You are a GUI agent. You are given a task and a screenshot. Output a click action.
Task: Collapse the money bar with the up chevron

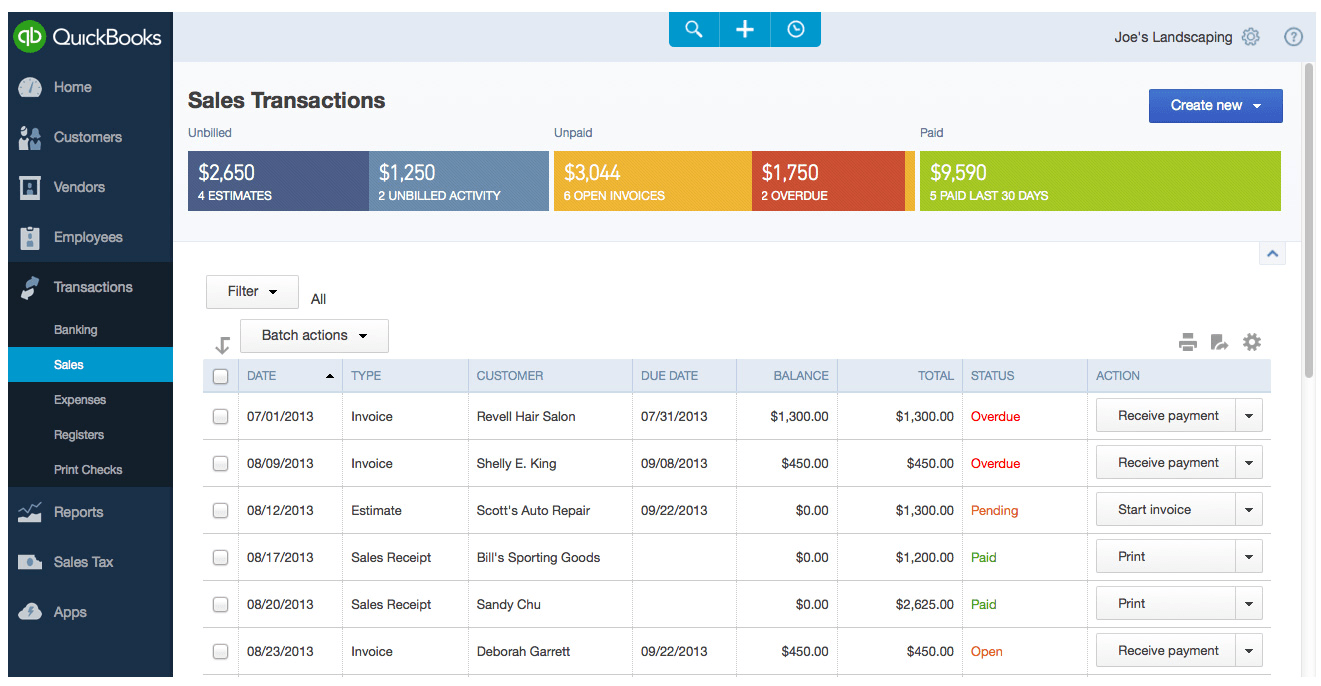(1272, 254)
